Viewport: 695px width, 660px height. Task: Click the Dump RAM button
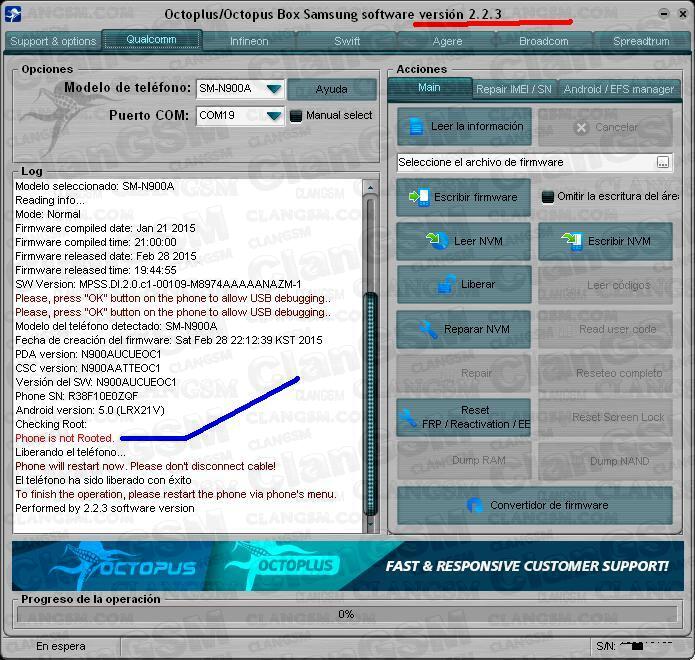464,461
